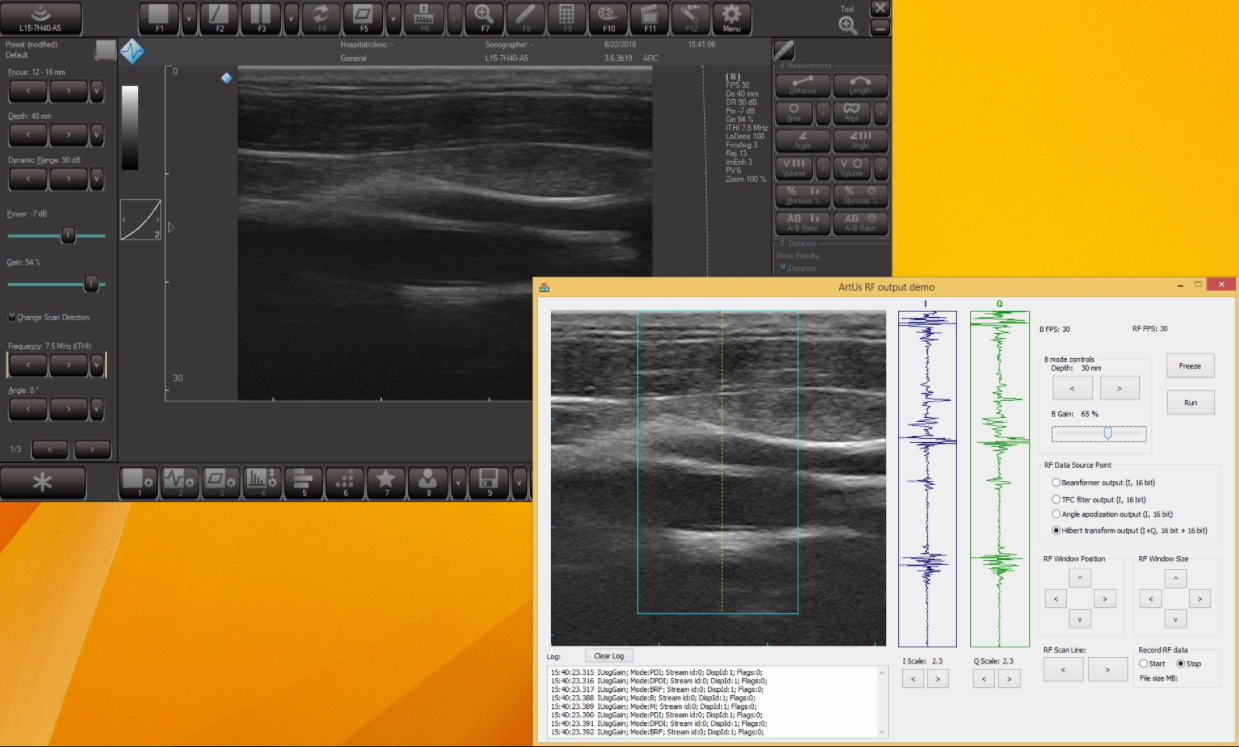
Task: Click the F5 steered view button
Action: (x=364, y=18)
